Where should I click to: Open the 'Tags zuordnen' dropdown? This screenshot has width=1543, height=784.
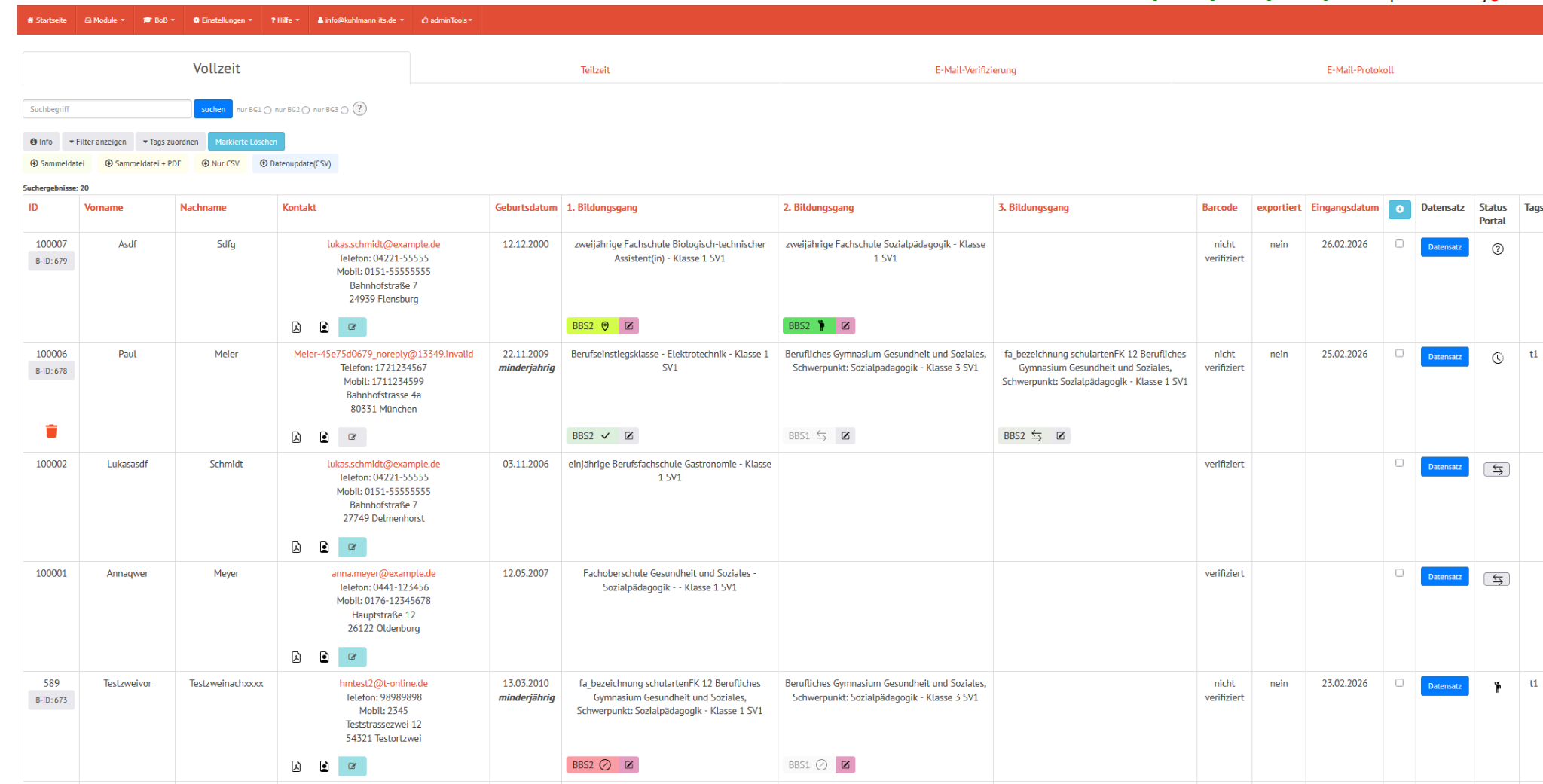[171, 142]
